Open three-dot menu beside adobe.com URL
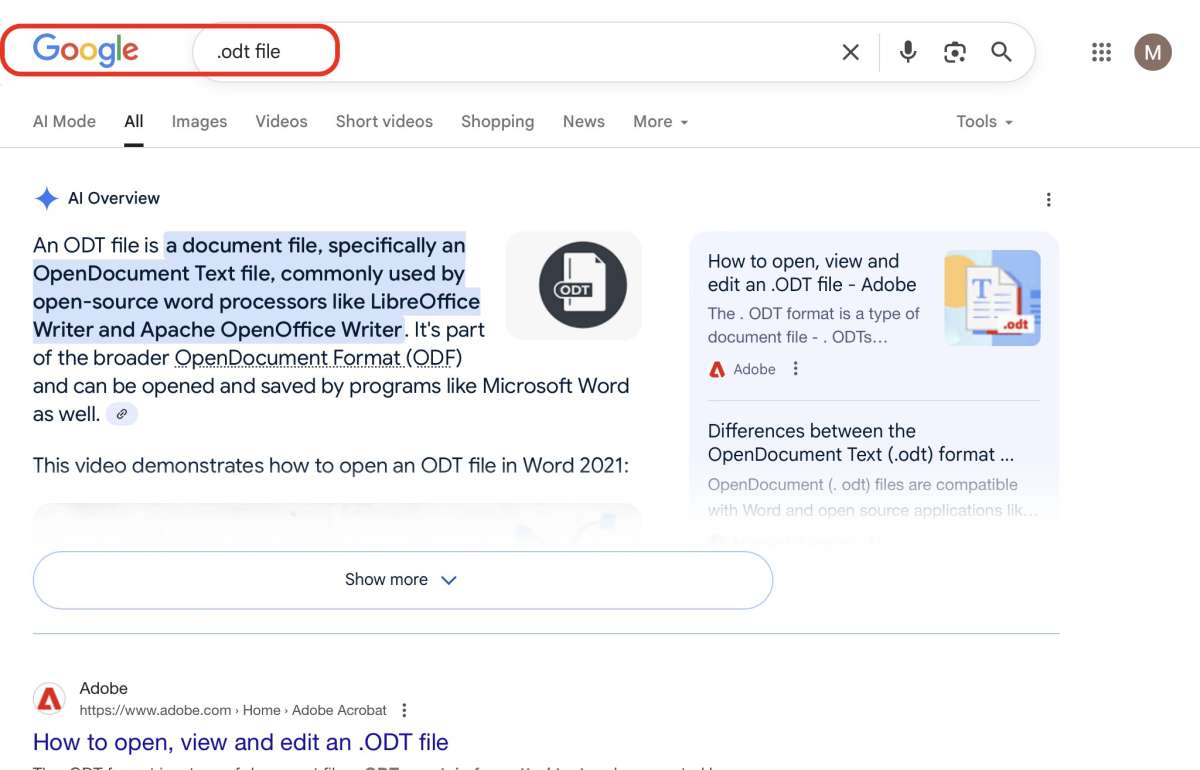 click(404, 710)
